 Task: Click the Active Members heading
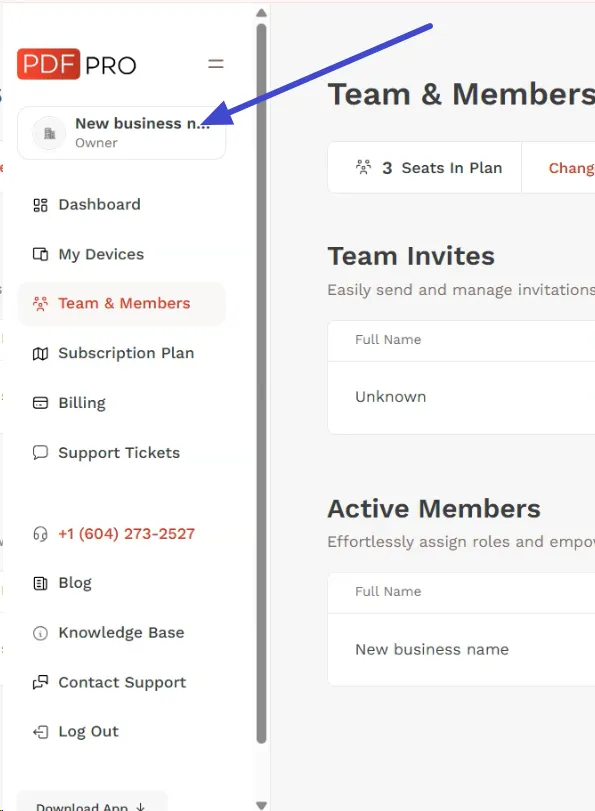tap(434, 508)
